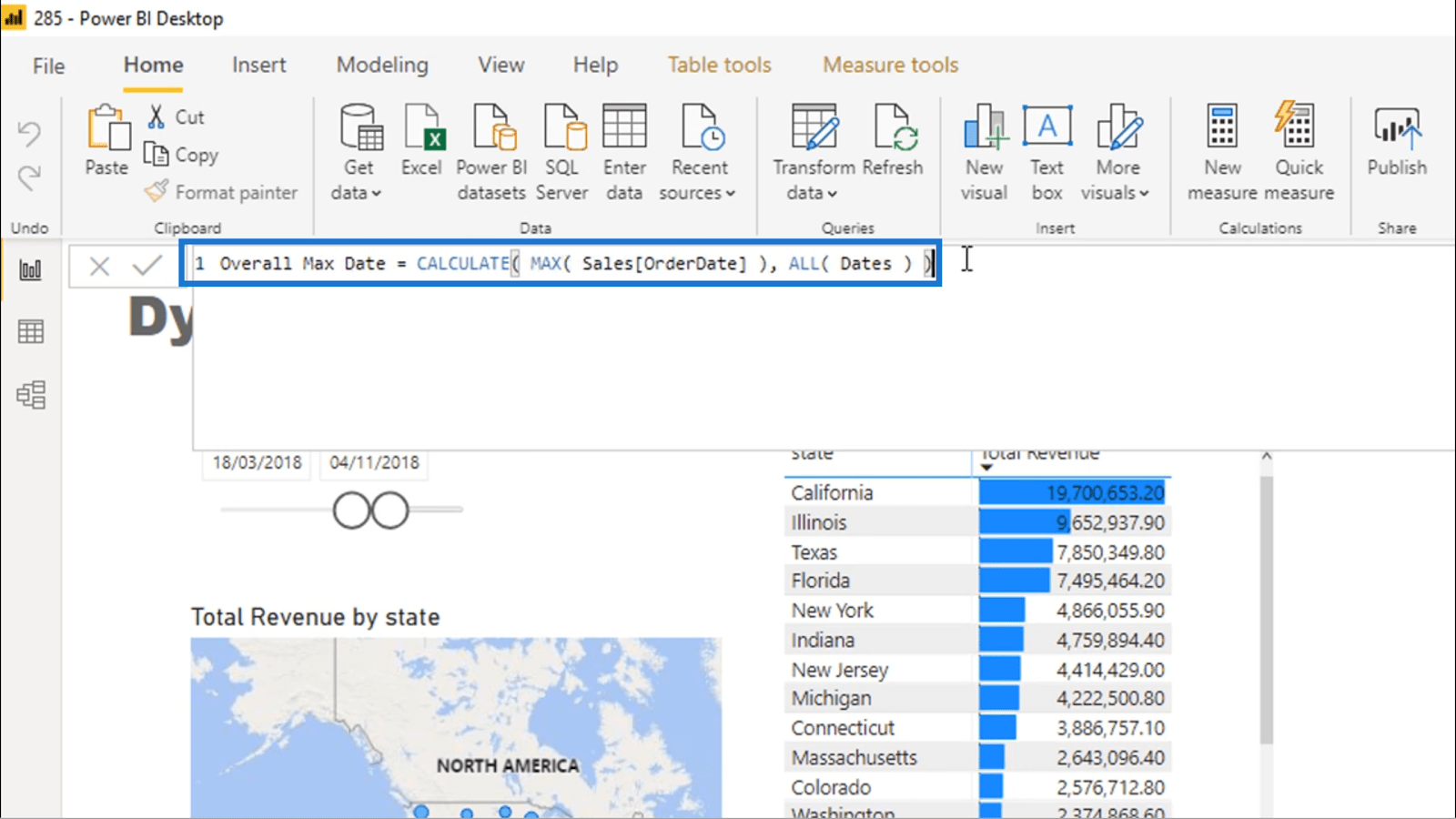Open the Insert ribbon tab
1456x819 pixels.
pyautogui.click(x=258, y=65)
